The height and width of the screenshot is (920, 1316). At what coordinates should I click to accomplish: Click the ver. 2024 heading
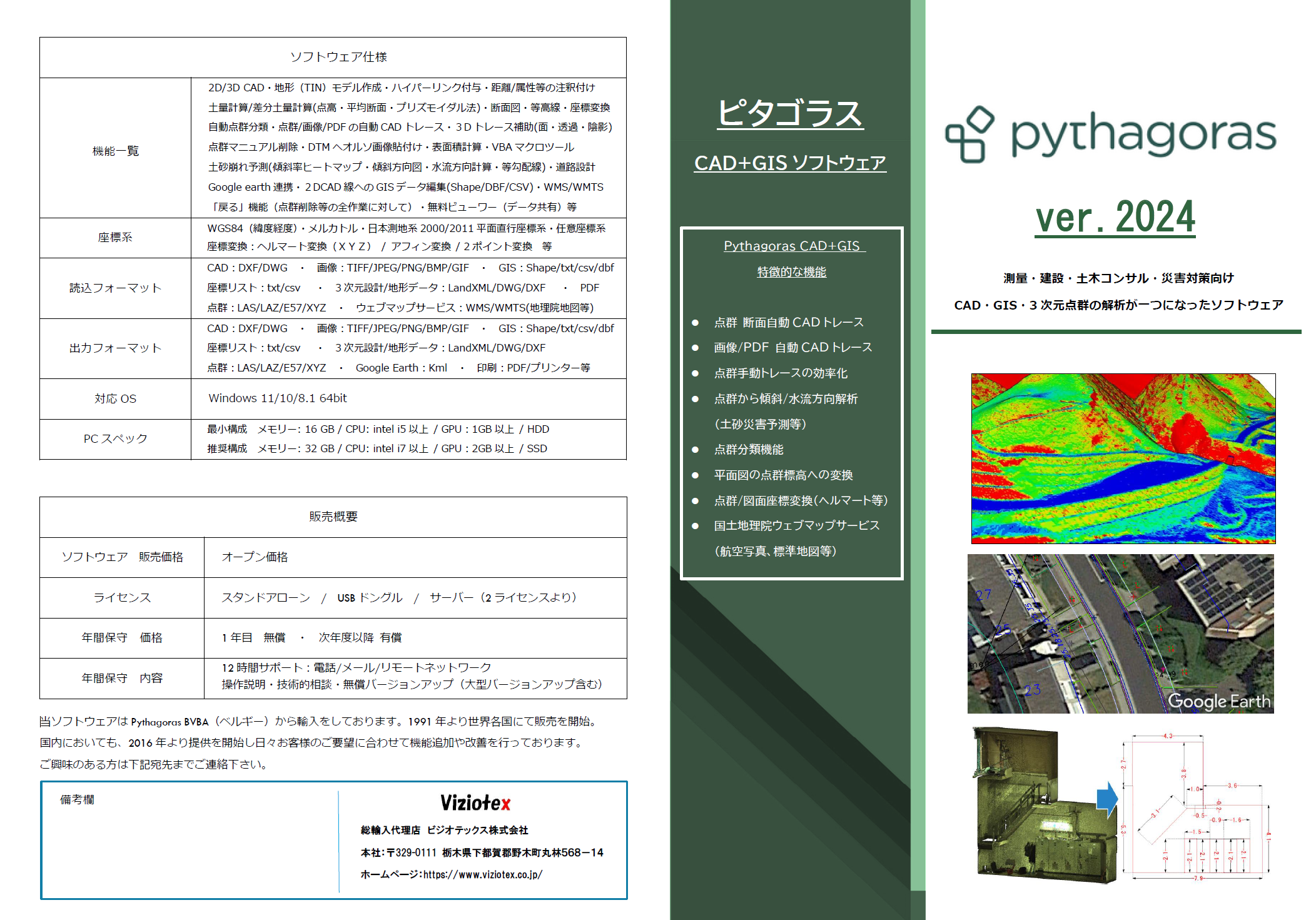click(1115, 218)
